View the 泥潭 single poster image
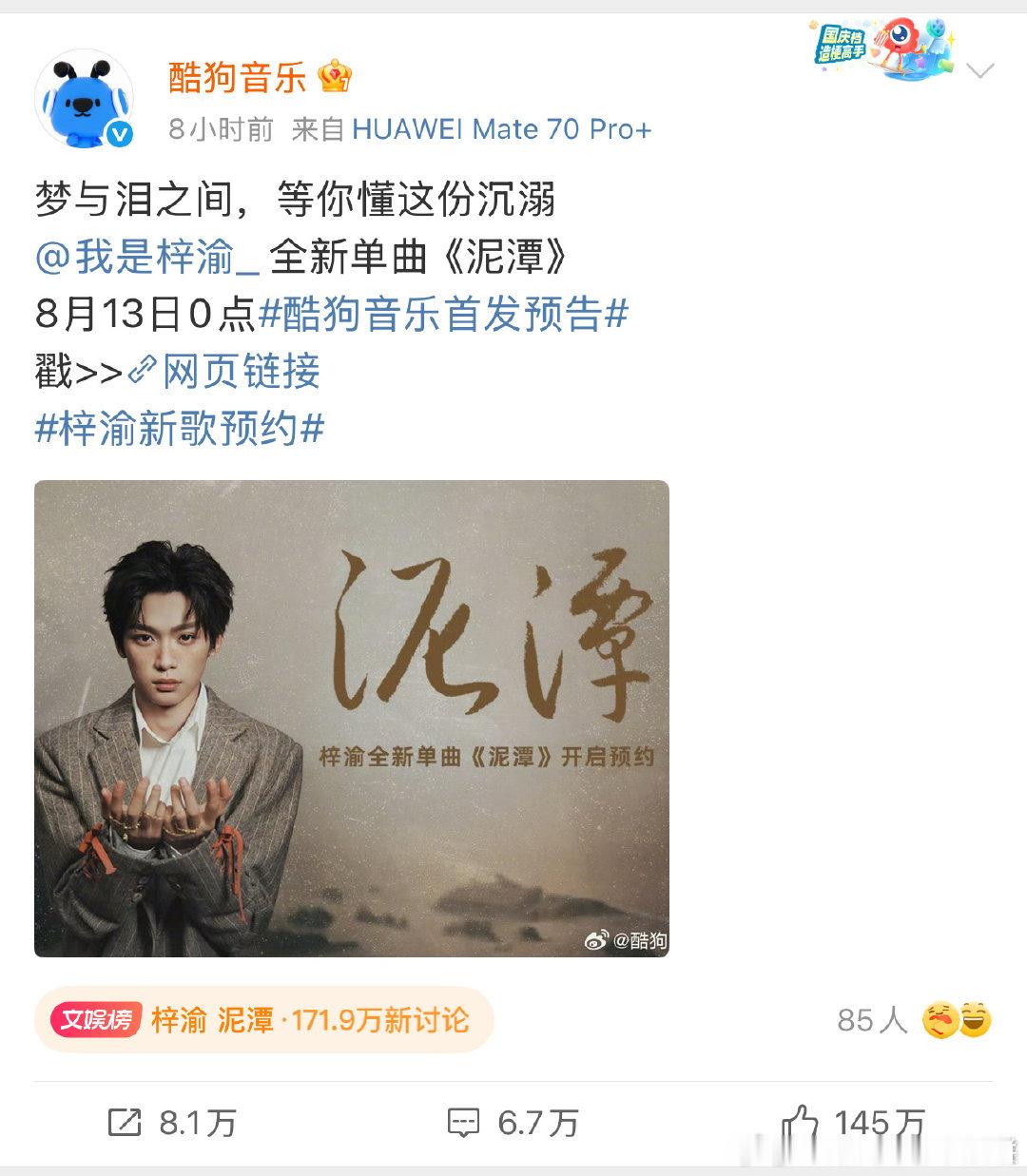 pos(352,719)
